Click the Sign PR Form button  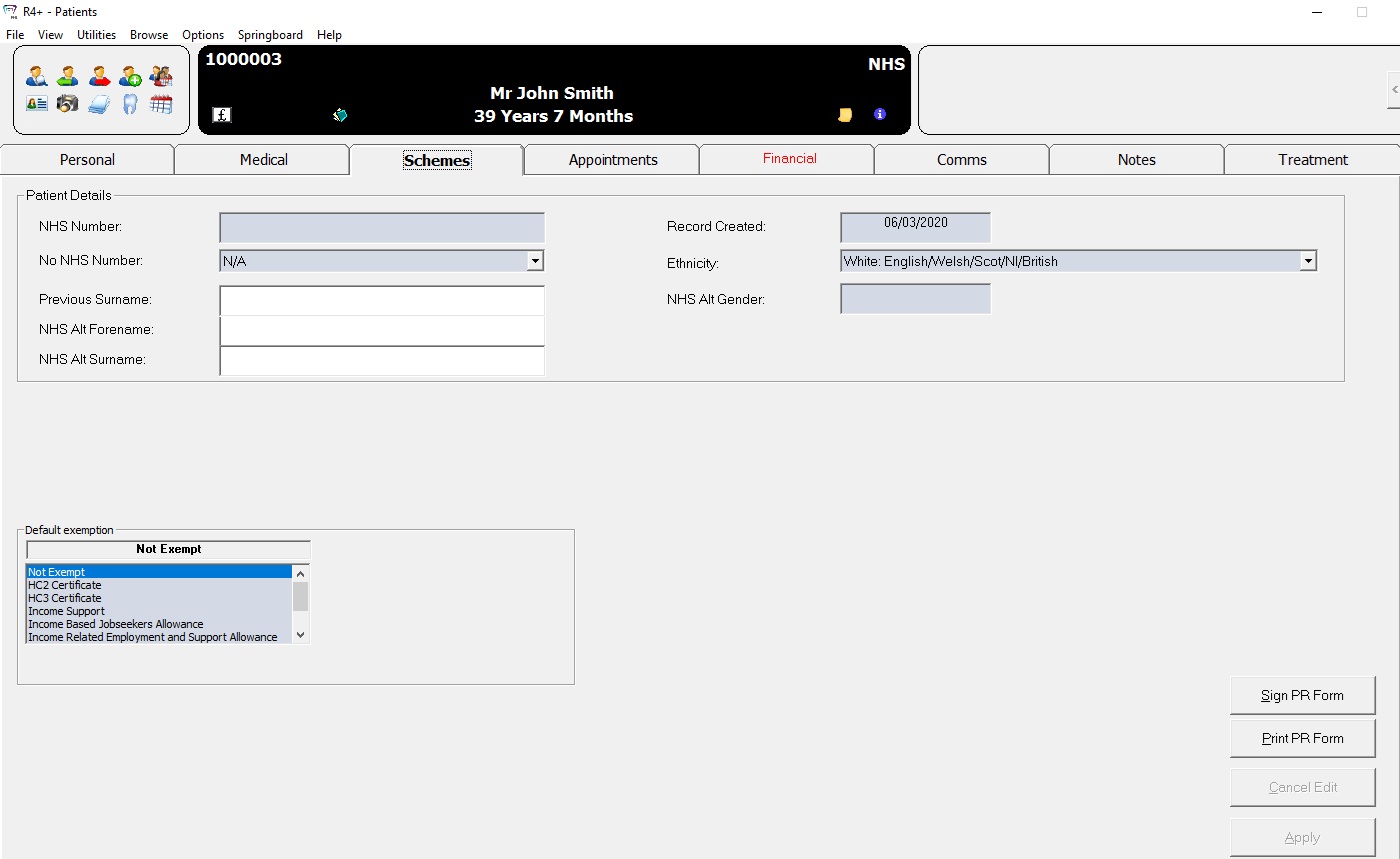(1302, 695)
